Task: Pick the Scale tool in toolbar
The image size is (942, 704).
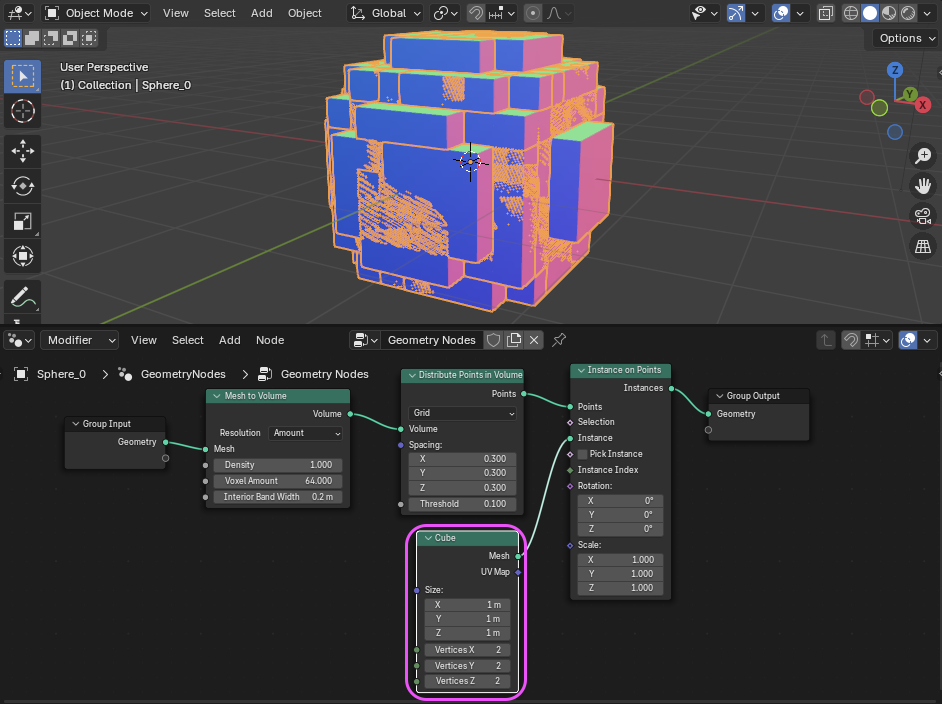Action: click(22, 222)
